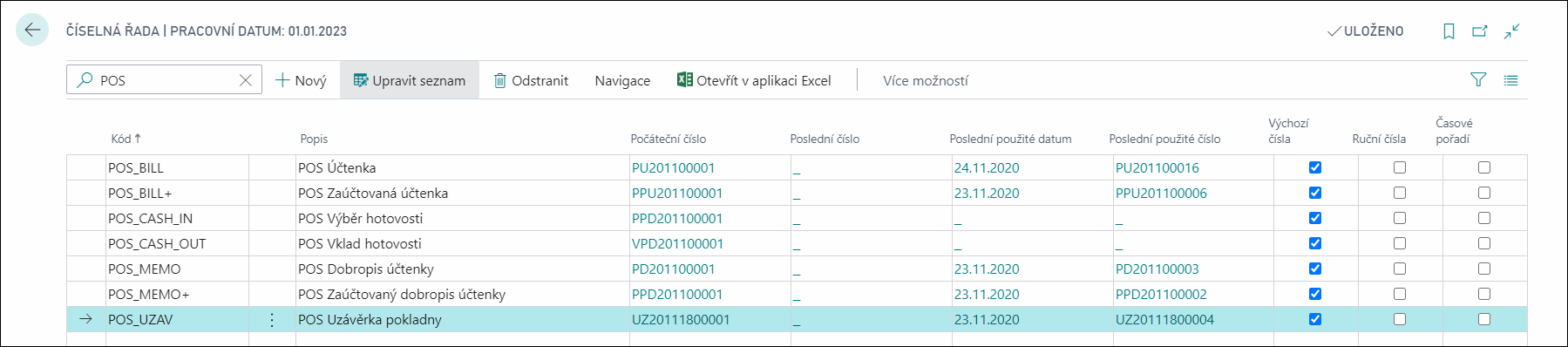Open row menu for POS_UZAV
This screenshot has height=347, width=1568.
coord(272,320)
